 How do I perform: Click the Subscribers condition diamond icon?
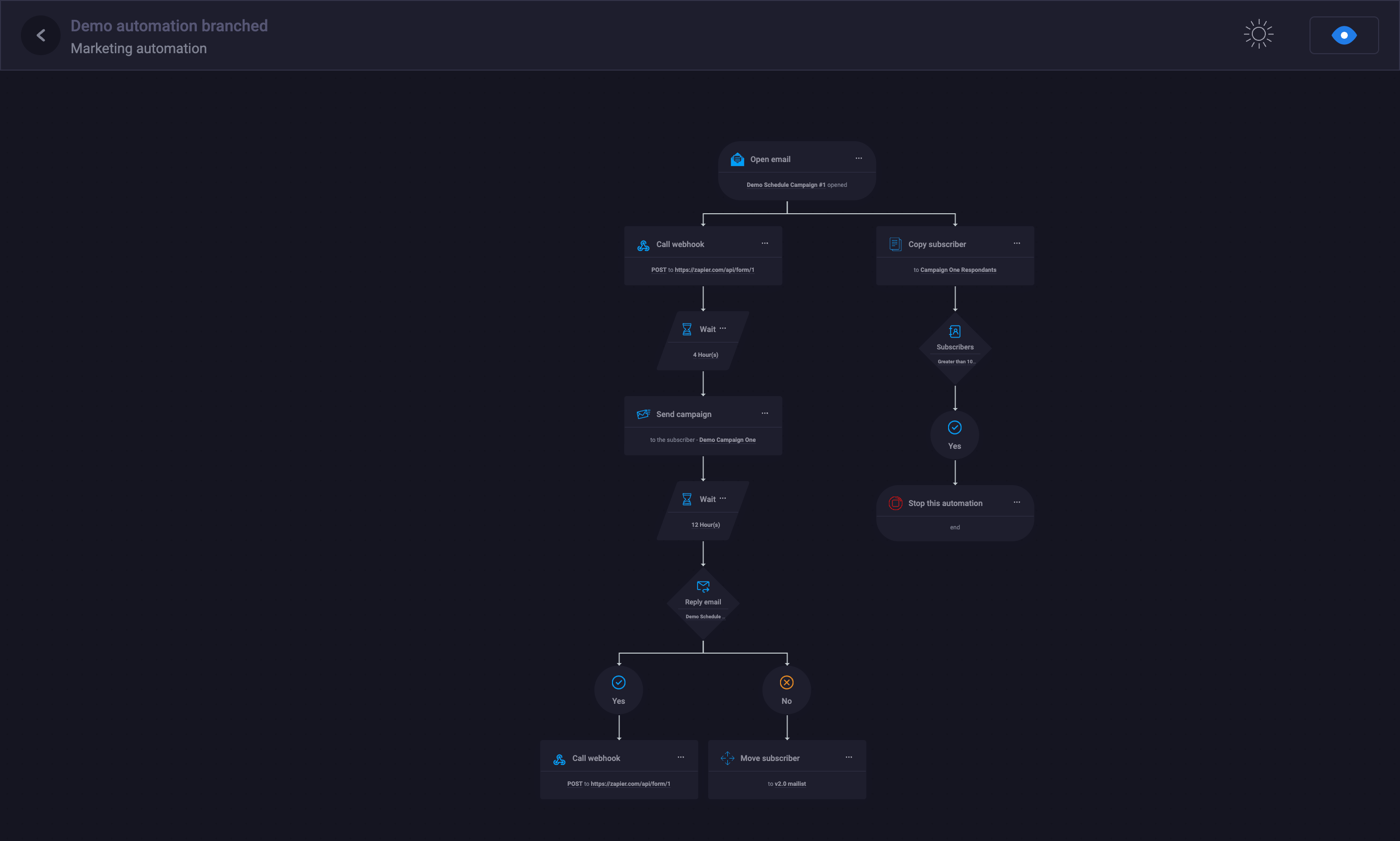click(x=955, y=332)
